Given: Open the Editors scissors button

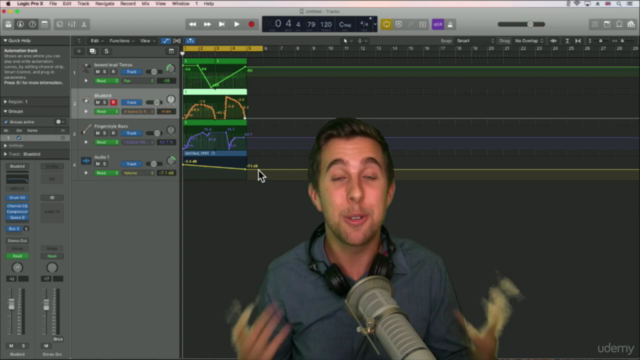Looking at the screenshot, I should click(x=84, y=24).
